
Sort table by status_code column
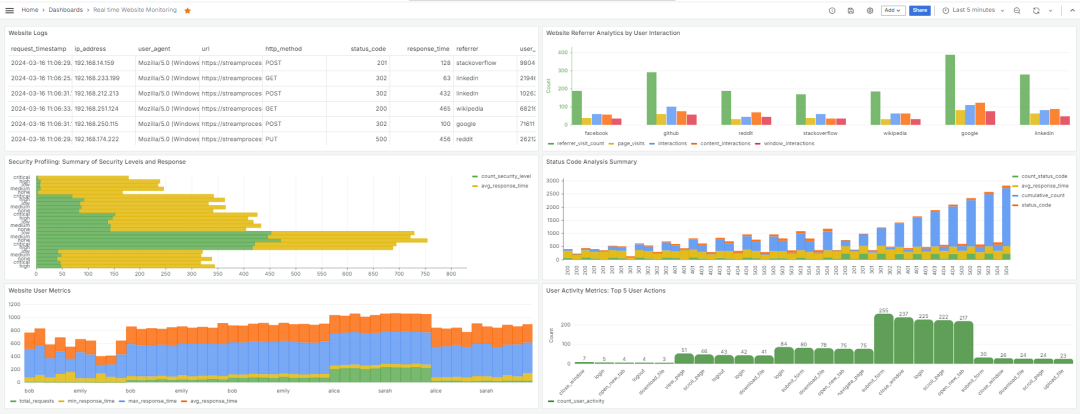coord(368,49)
